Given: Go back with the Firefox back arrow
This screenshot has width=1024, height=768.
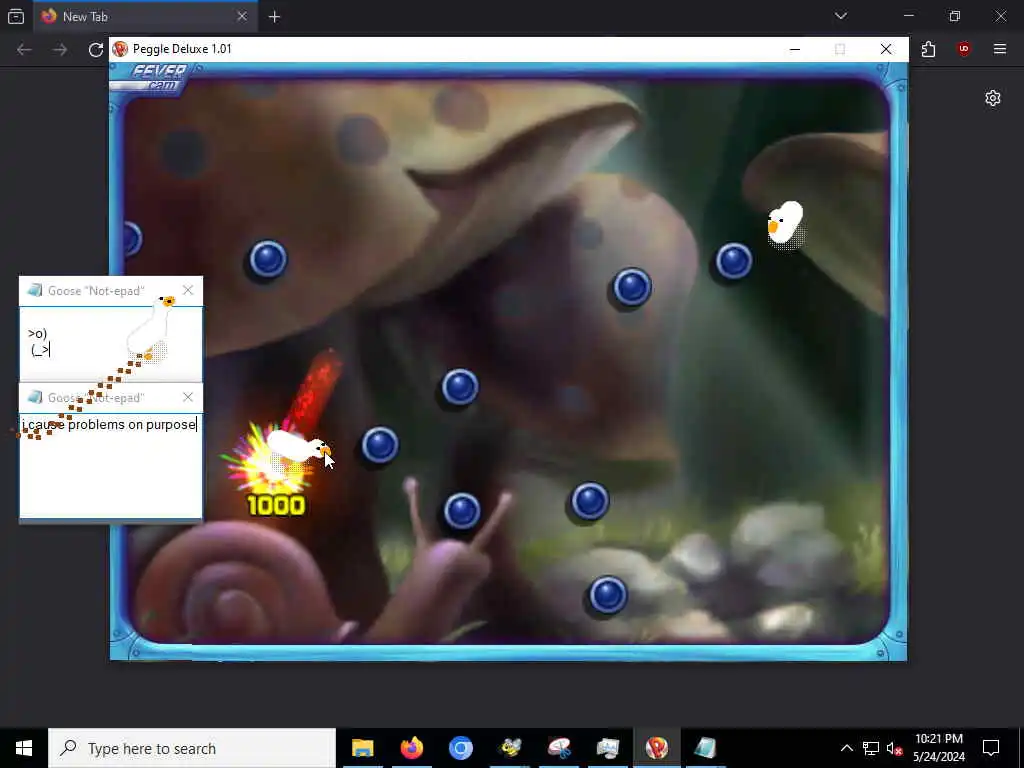Looking at the screenshot, I should 24,50.
